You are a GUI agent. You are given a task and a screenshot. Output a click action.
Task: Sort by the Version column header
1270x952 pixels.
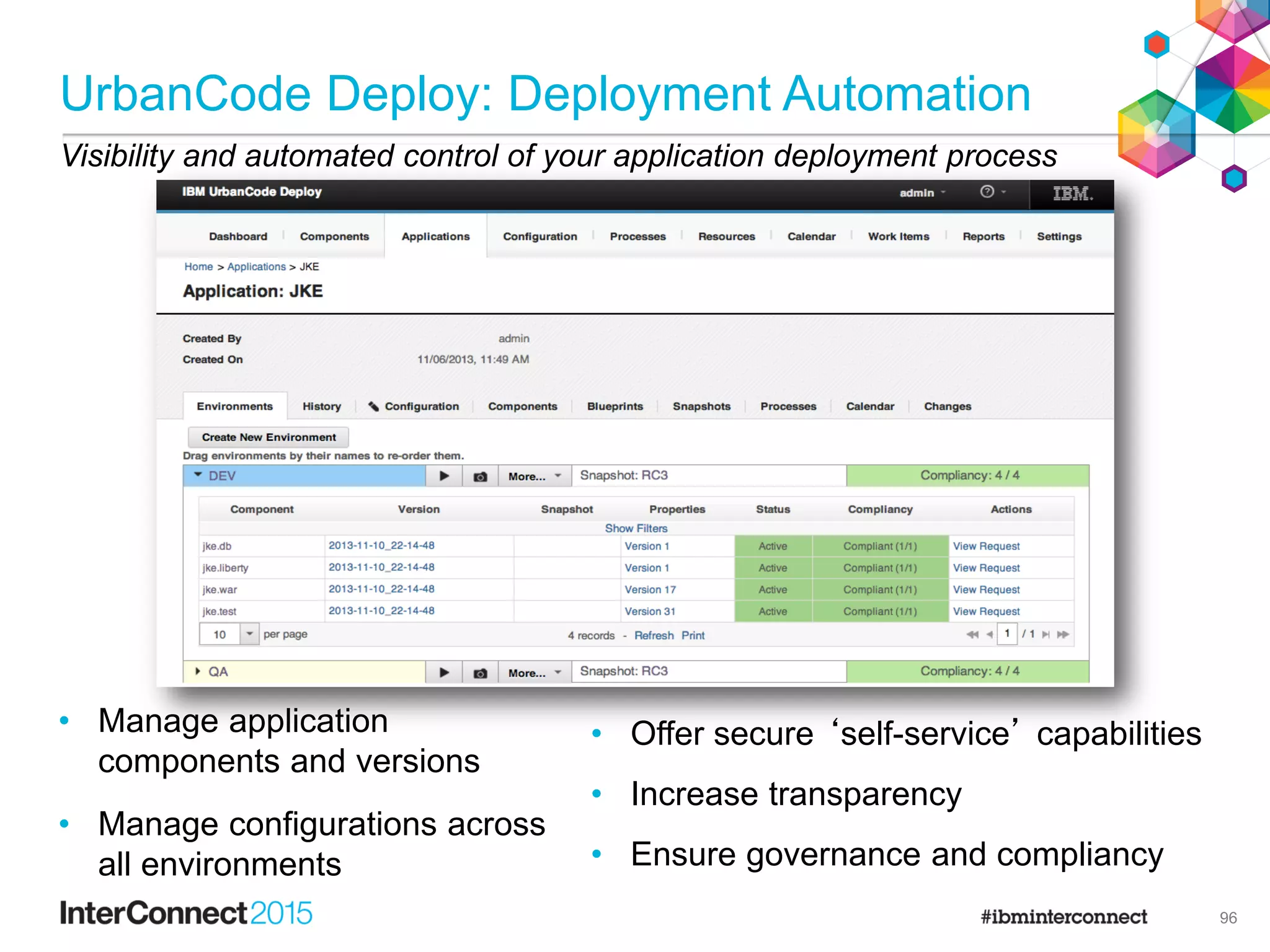[x=419, y=509]
